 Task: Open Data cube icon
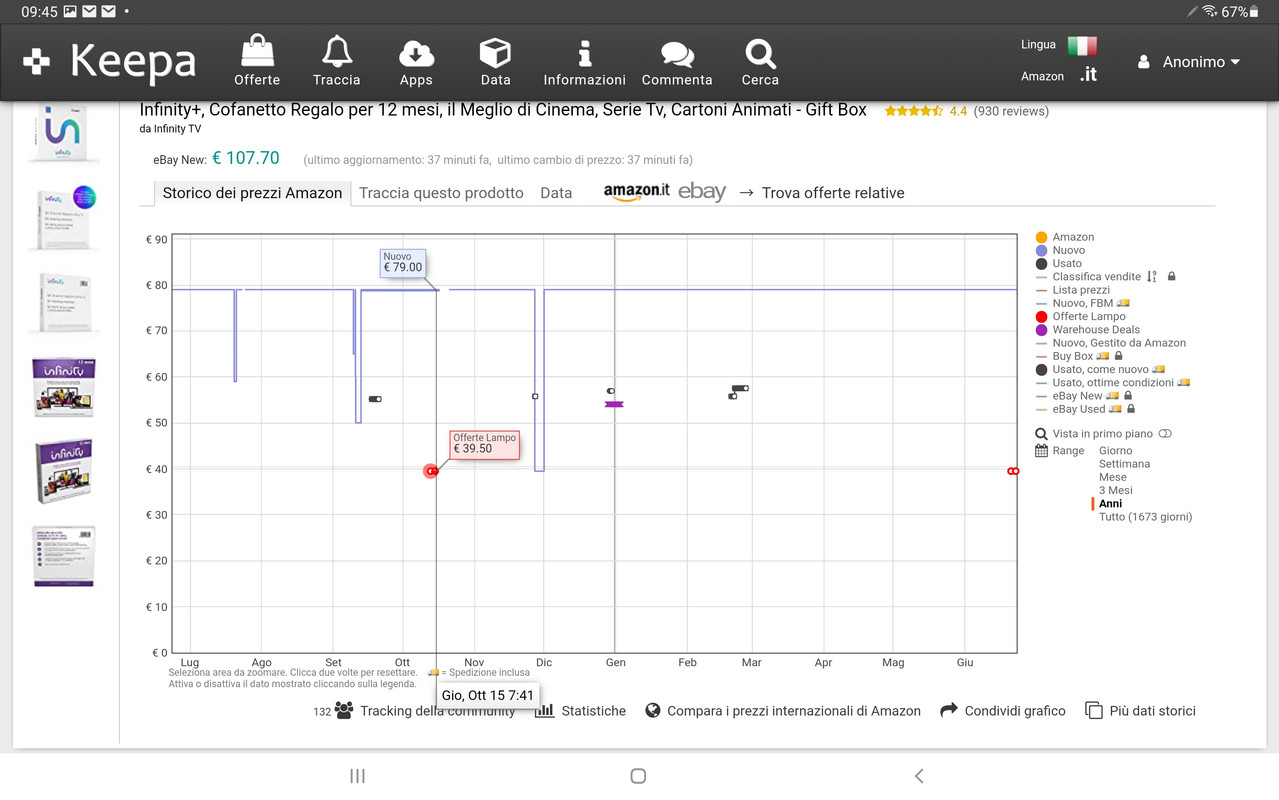pyautogui.click(x=495, y=52)
